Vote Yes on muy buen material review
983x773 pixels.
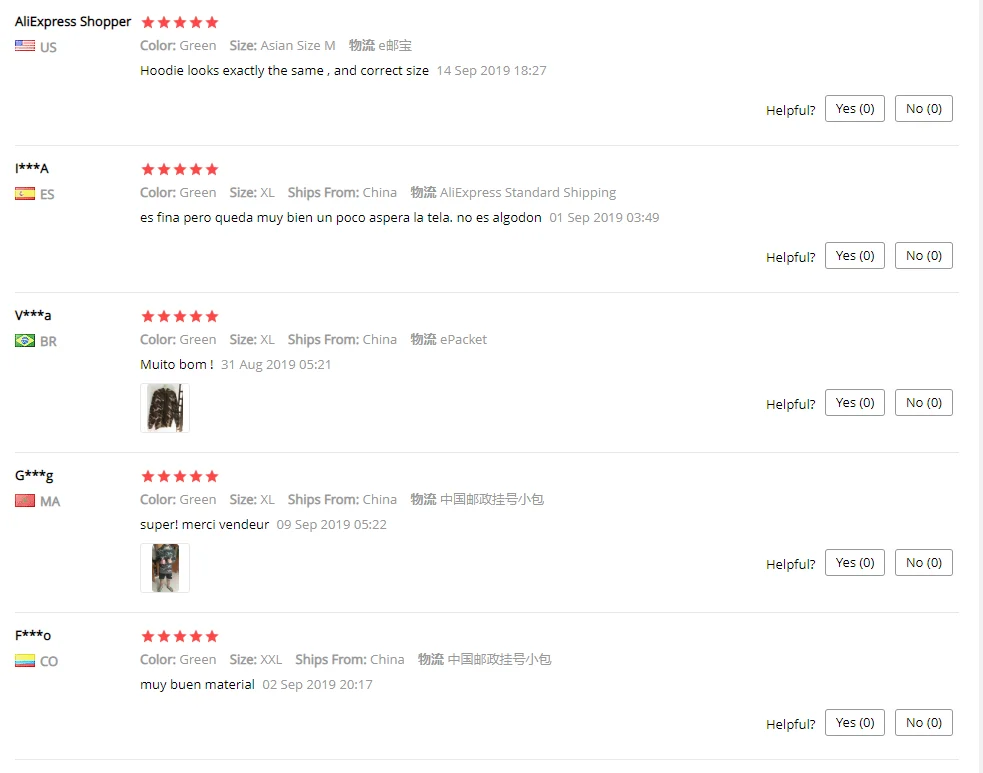pyautogui.click(x=854, y=722)
